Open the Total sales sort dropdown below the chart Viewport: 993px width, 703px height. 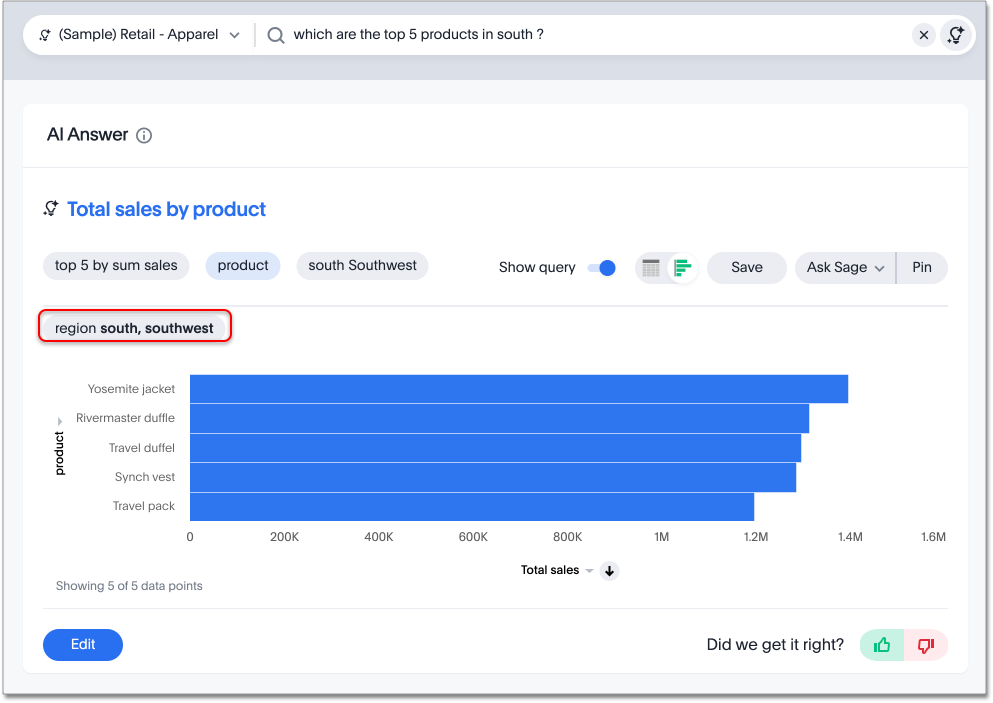point(589,570)
